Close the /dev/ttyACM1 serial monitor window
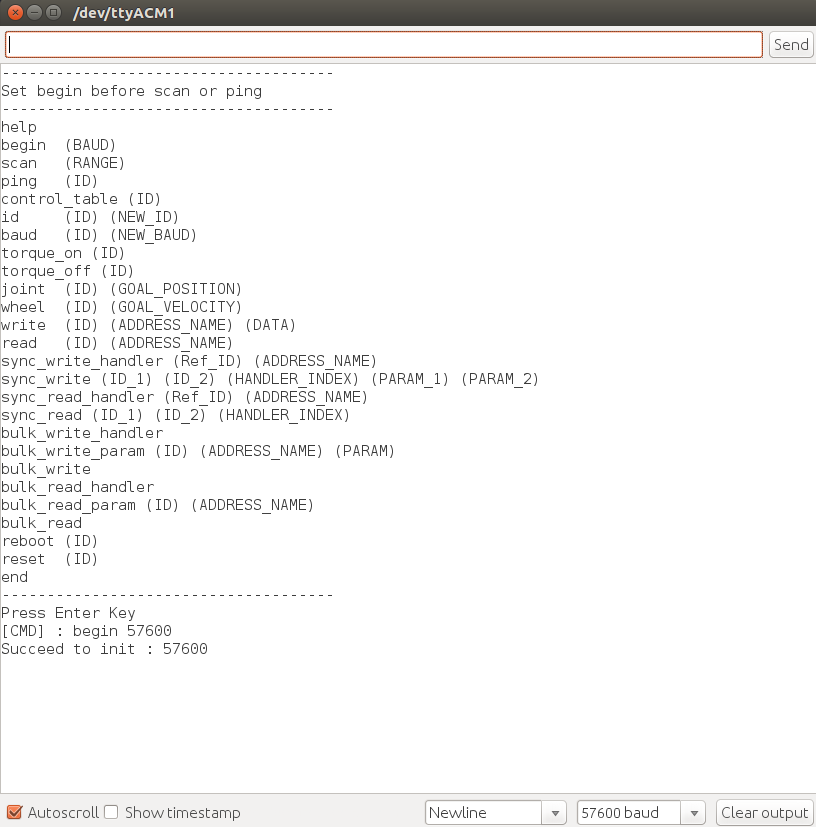This screenshot has width=816, height=827. [14, 13]
